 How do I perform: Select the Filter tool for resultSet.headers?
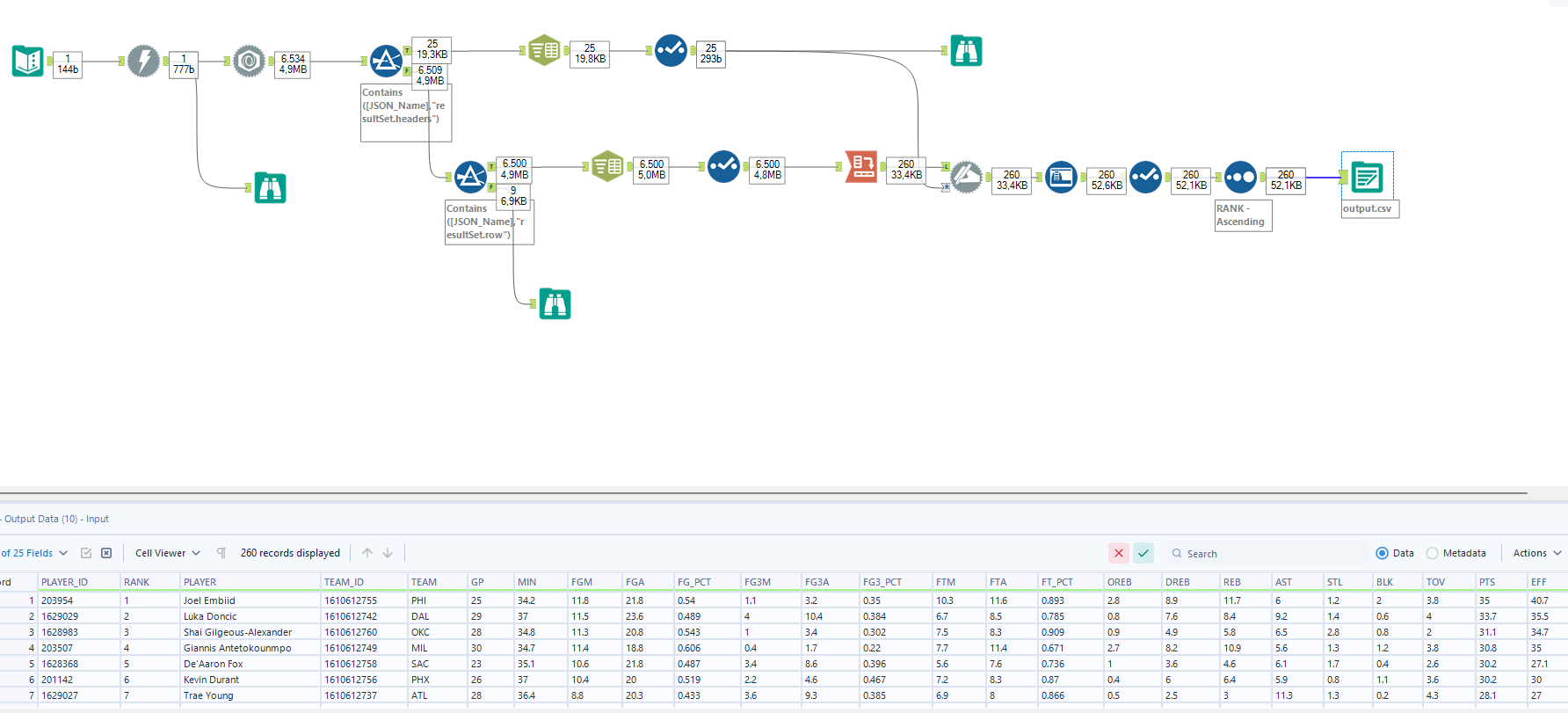tap(386, 61)
